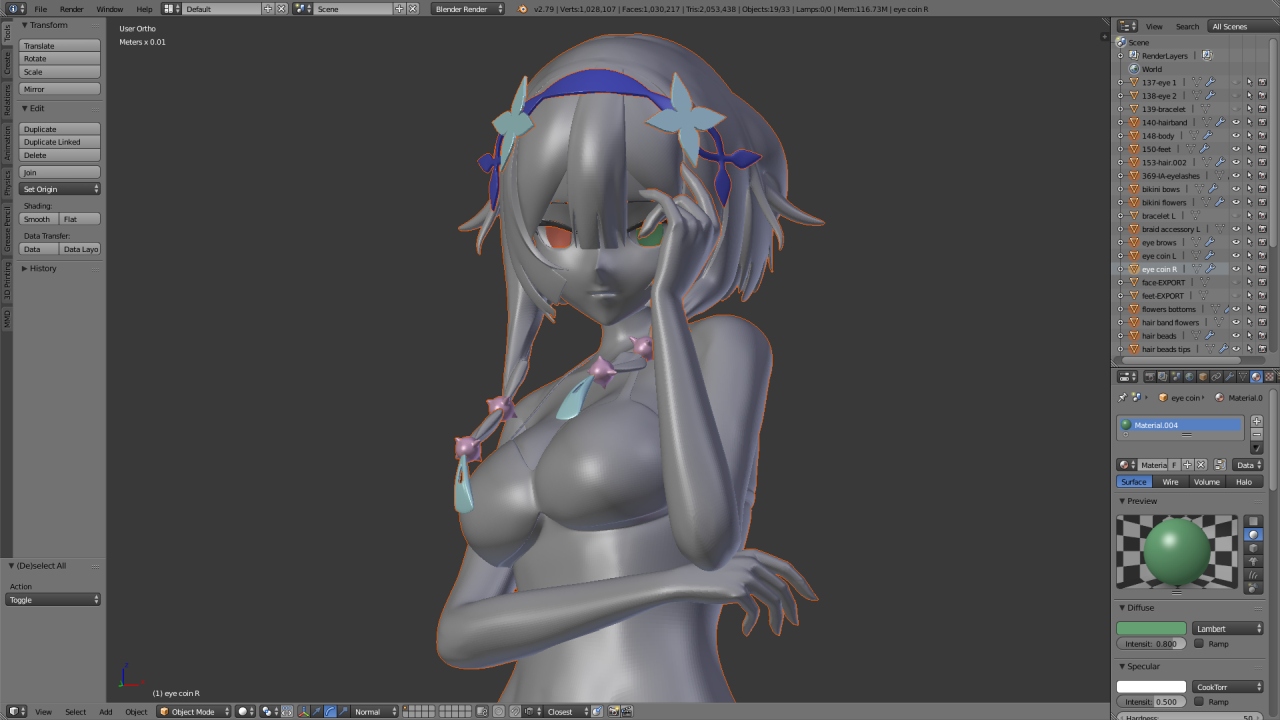Open the Window menu

point(110,9)
